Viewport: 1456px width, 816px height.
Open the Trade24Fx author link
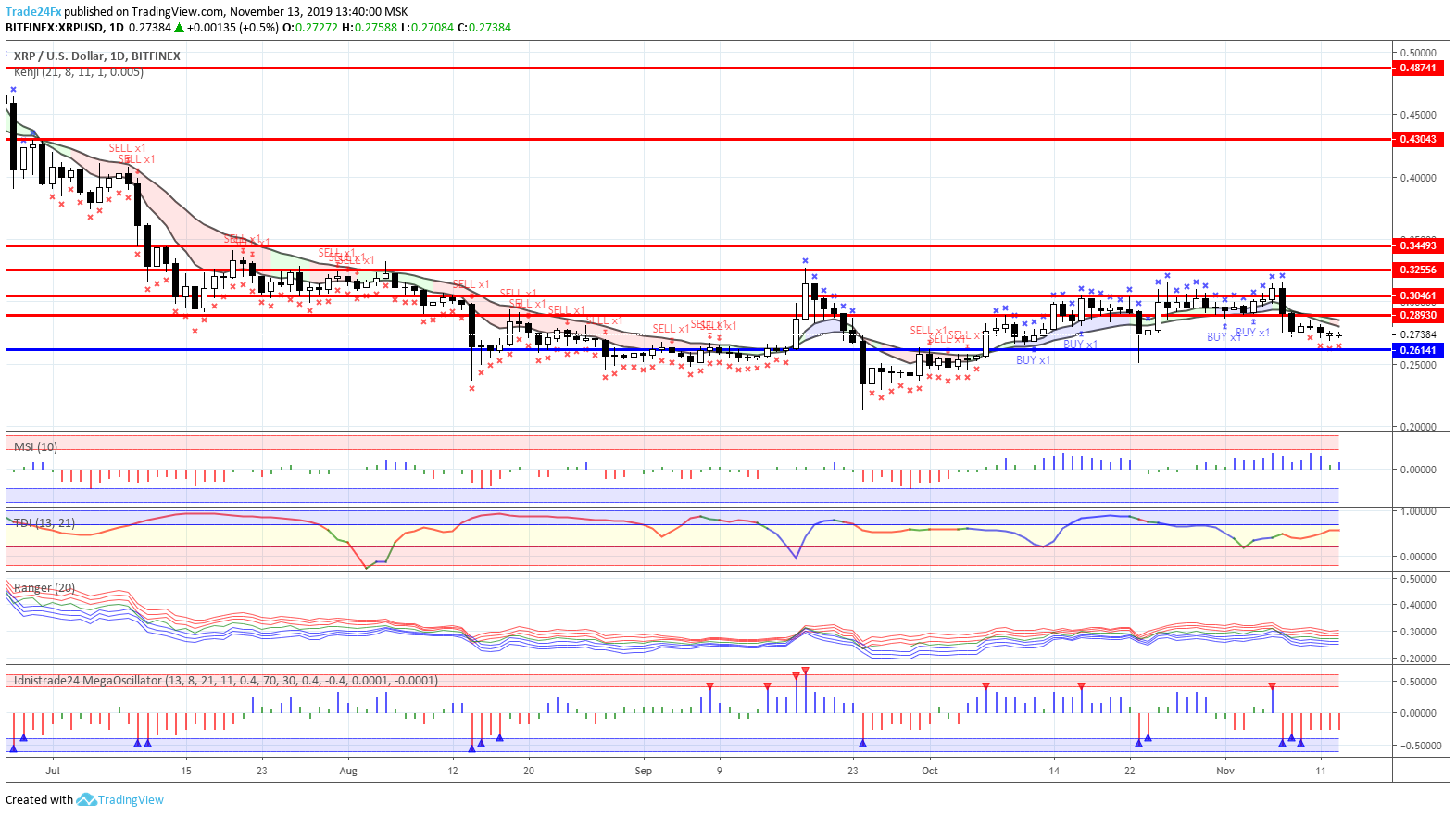click(x=33, y=12)
